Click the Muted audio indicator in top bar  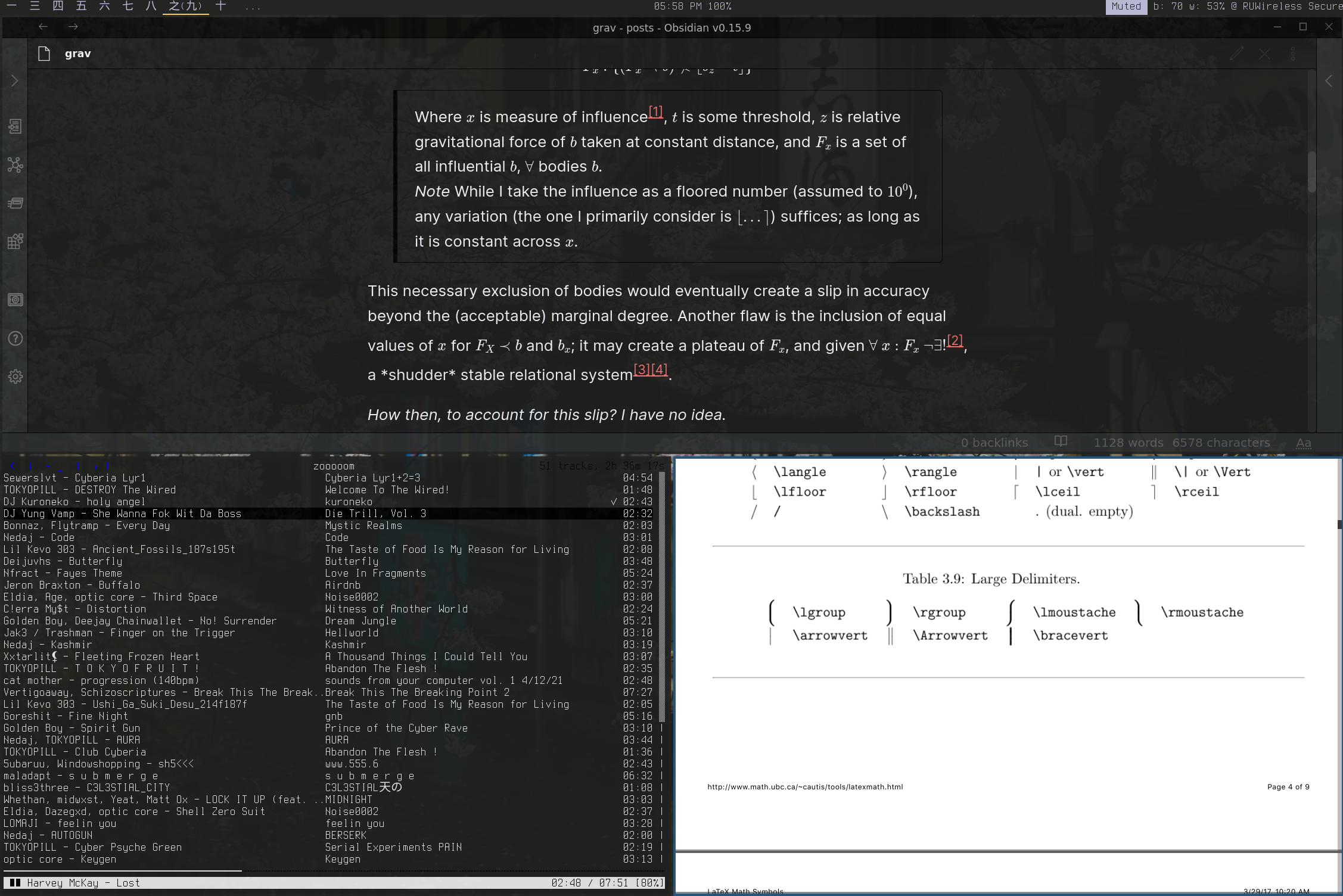(x=1126, y=7)
